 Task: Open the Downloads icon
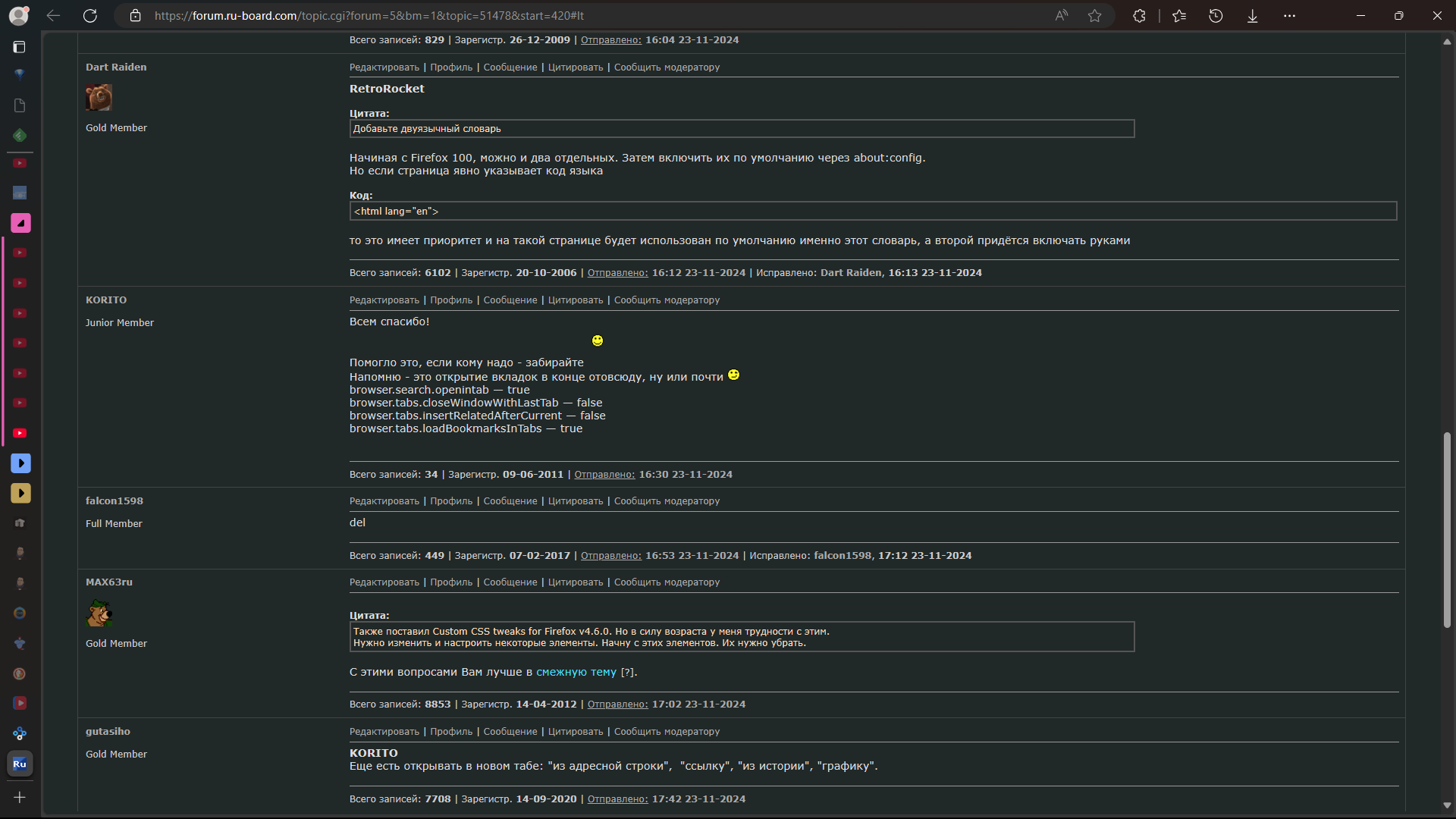click(1252, 15)
